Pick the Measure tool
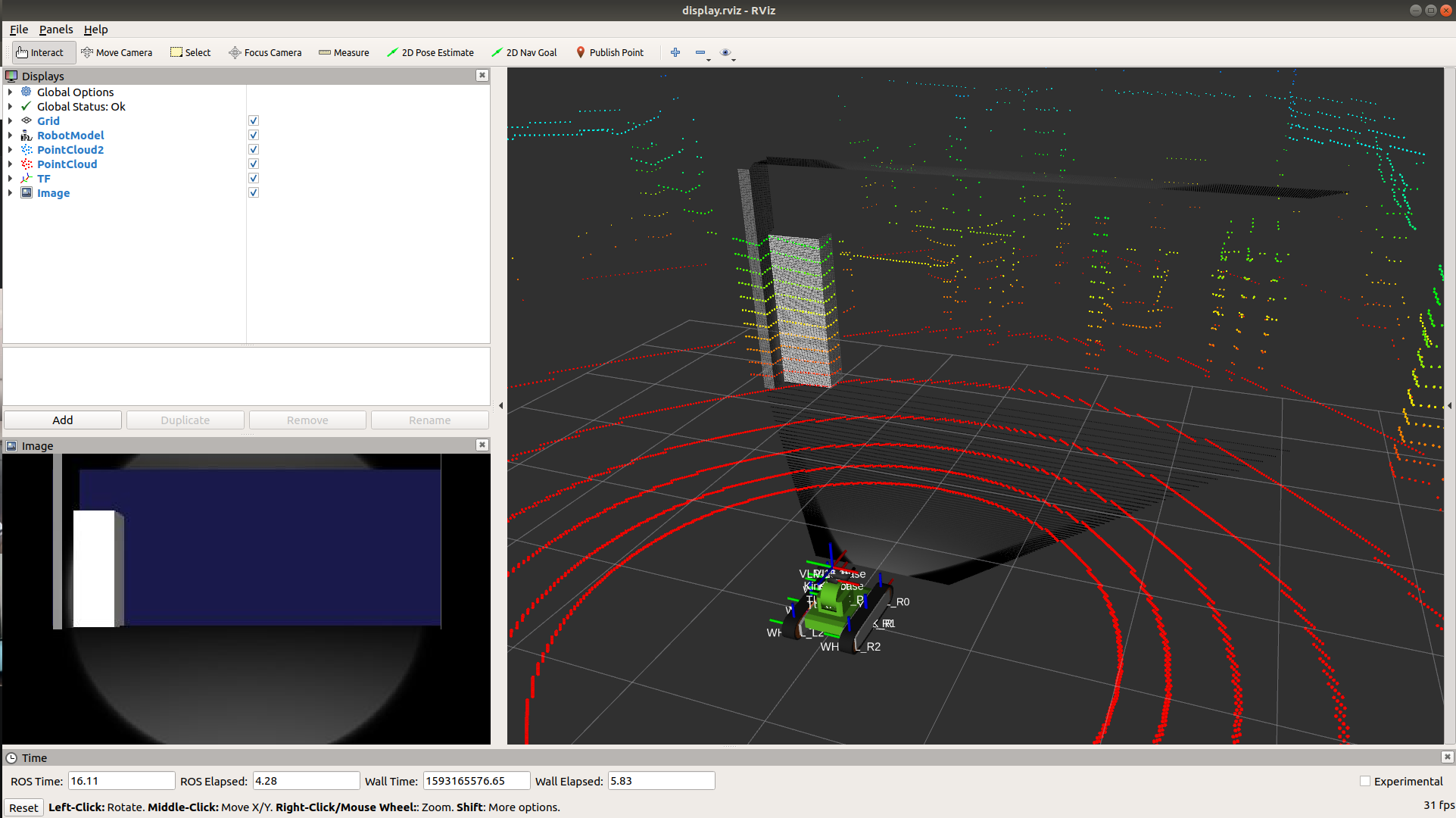This screenshot has height=818, width=1456. pos(344,52)
